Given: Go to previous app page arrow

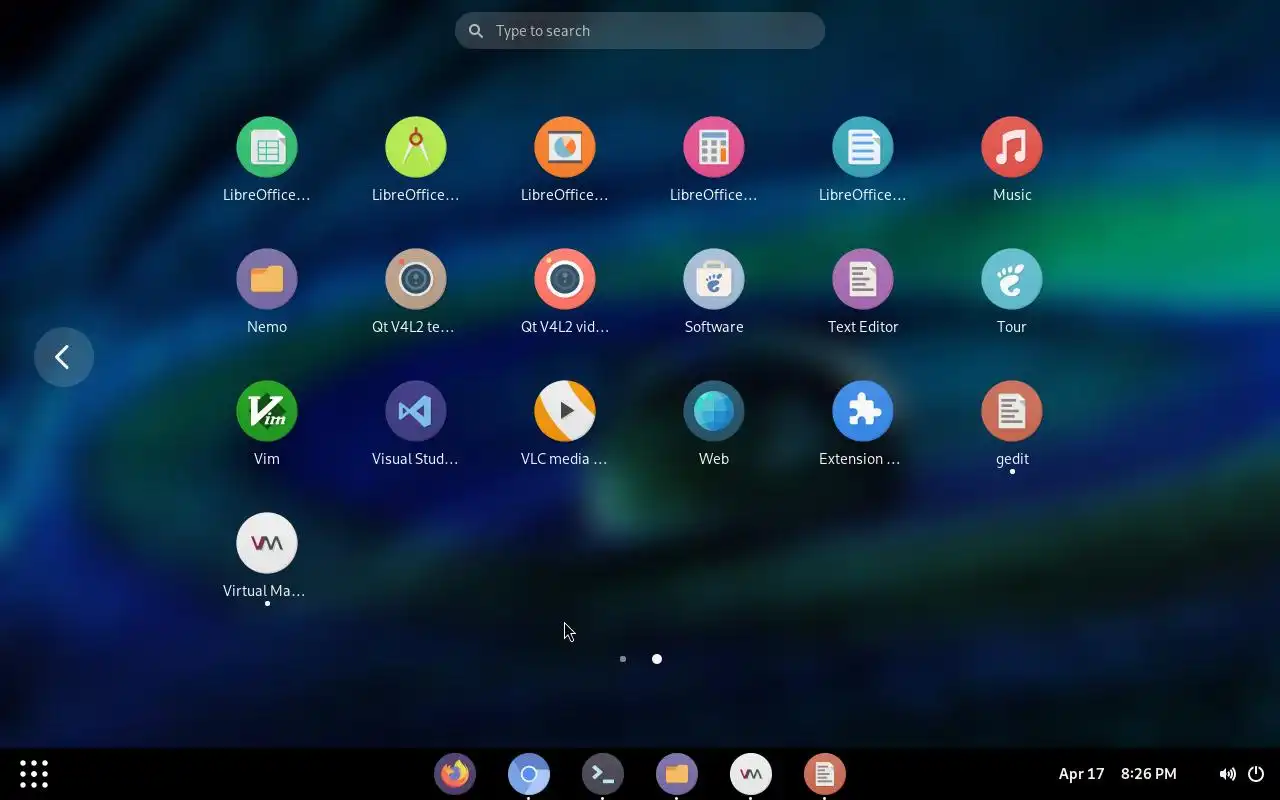Looking at the screenshot, I should [64, 357].
